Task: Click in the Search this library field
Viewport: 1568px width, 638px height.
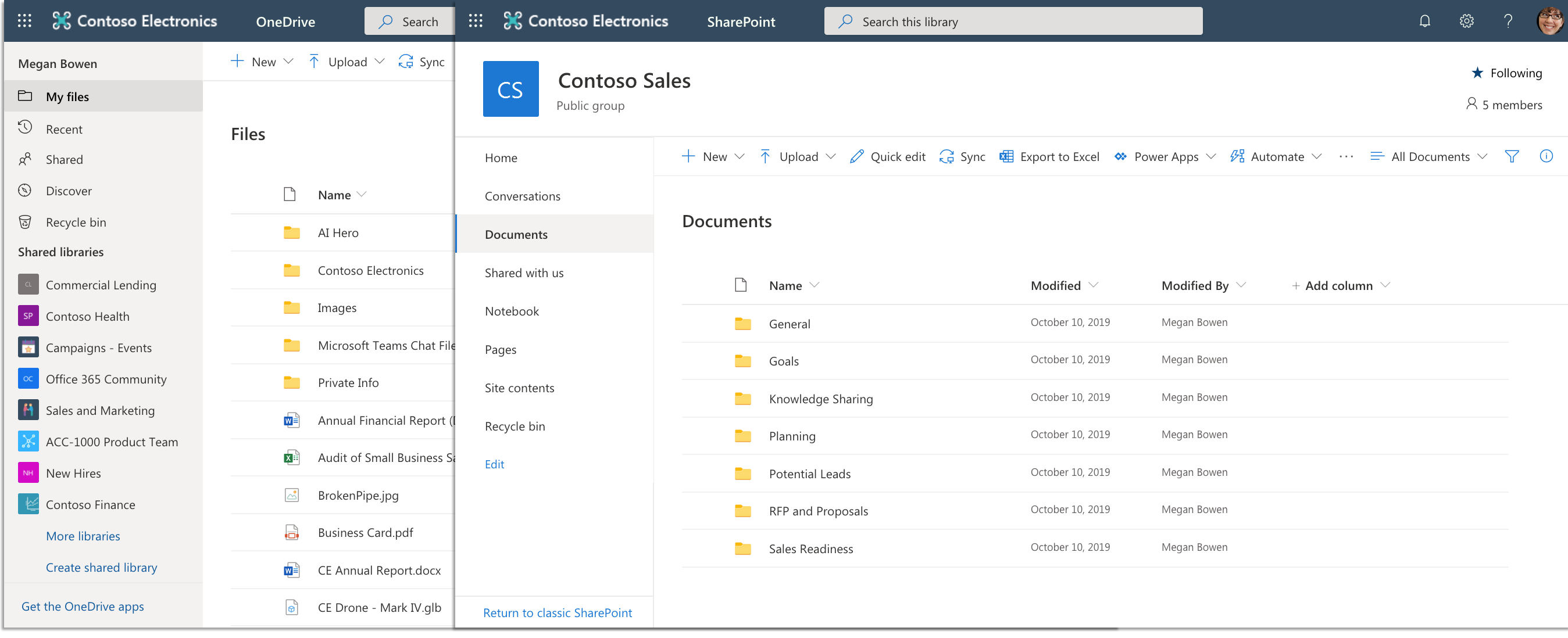Action: click(1013, 21)
